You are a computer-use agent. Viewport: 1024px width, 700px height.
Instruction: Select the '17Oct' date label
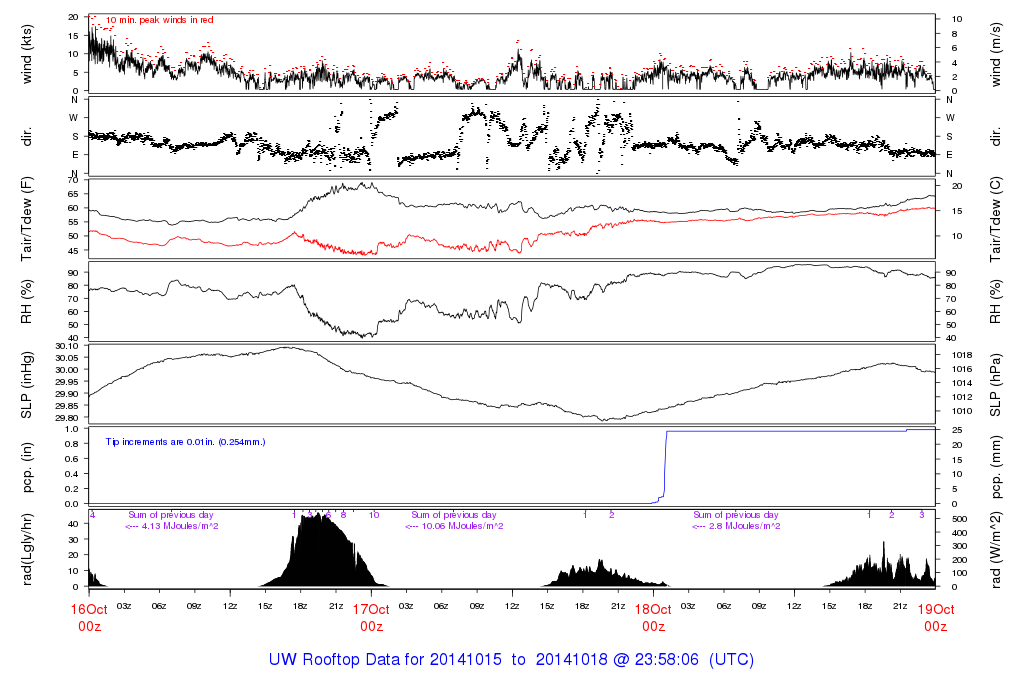coord(371,610)
